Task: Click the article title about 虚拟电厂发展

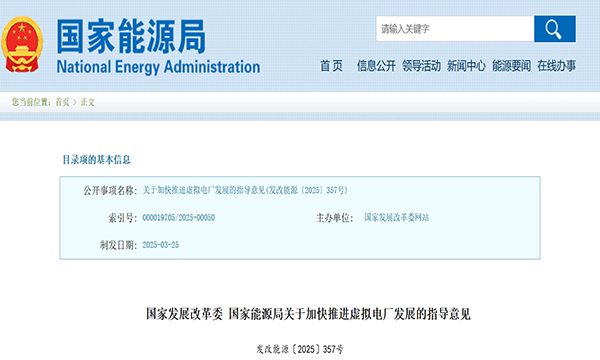Action: pyautogui.click(x=308, y=314)
